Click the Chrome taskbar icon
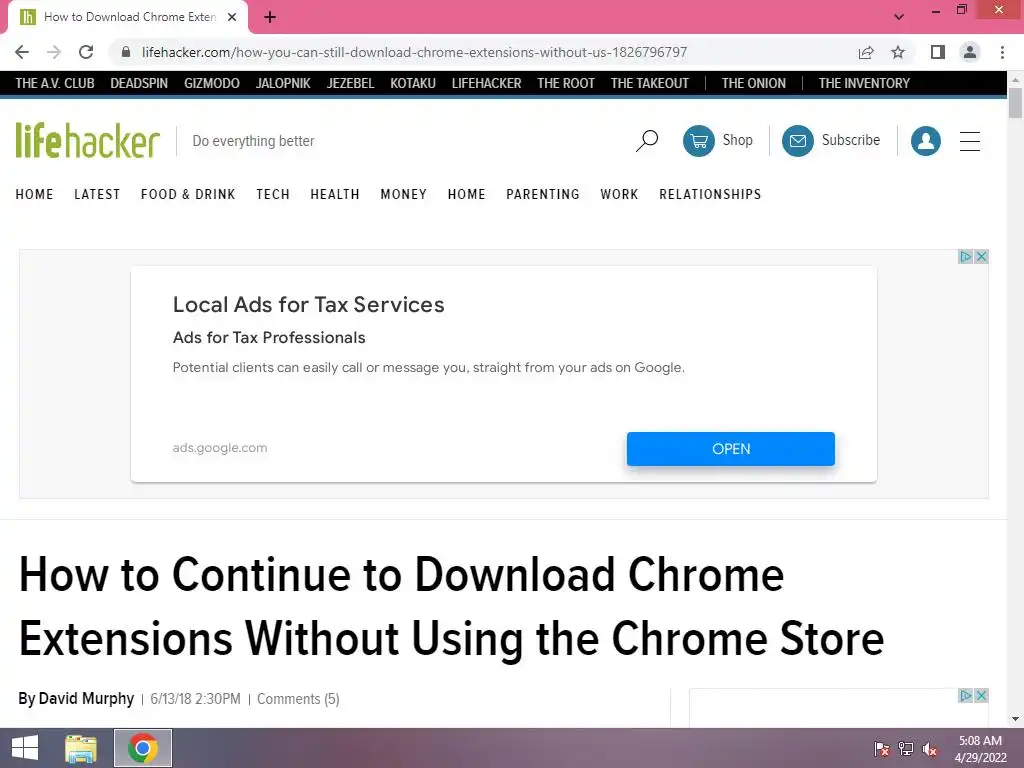The width and height of the screenshot is (1024, 768). click(143, 748)
